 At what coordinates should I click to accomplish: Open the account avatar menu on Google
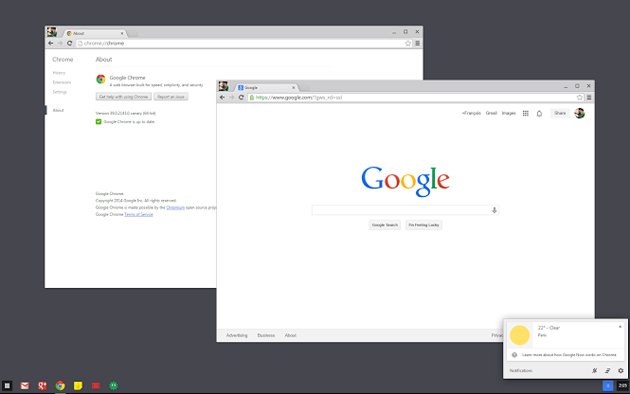pyautogui.click(x=579, y=113)
